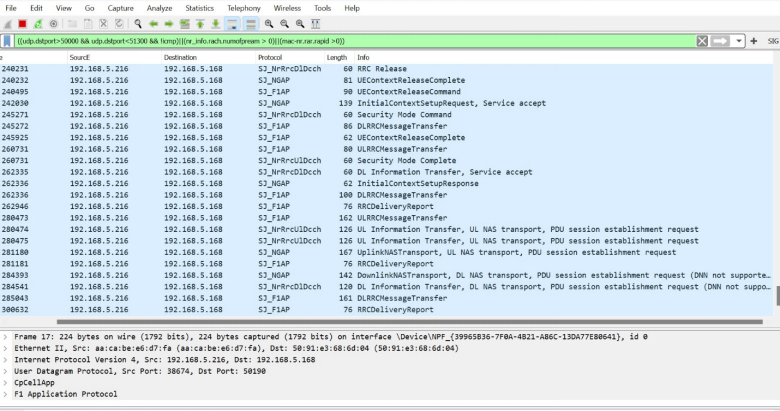The image size is (780, 411).
Task: Add a filter button with plus sign
Action: [x=753, y=41]
